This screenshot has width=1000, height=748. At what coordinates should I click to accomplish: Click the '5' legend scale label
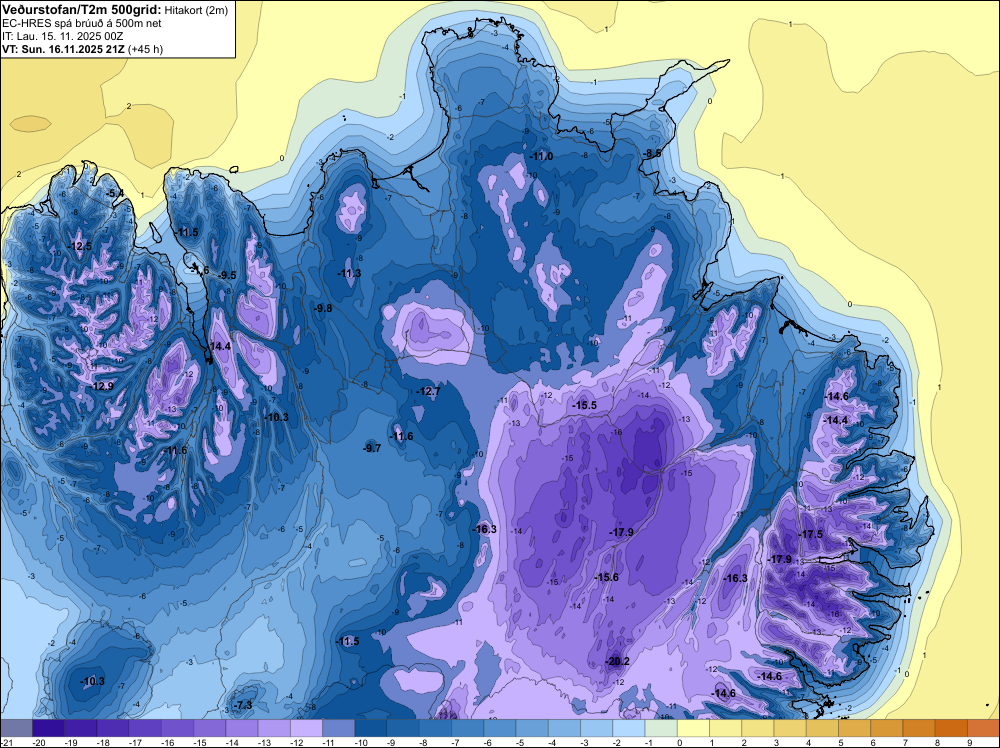tap(841, 742)
